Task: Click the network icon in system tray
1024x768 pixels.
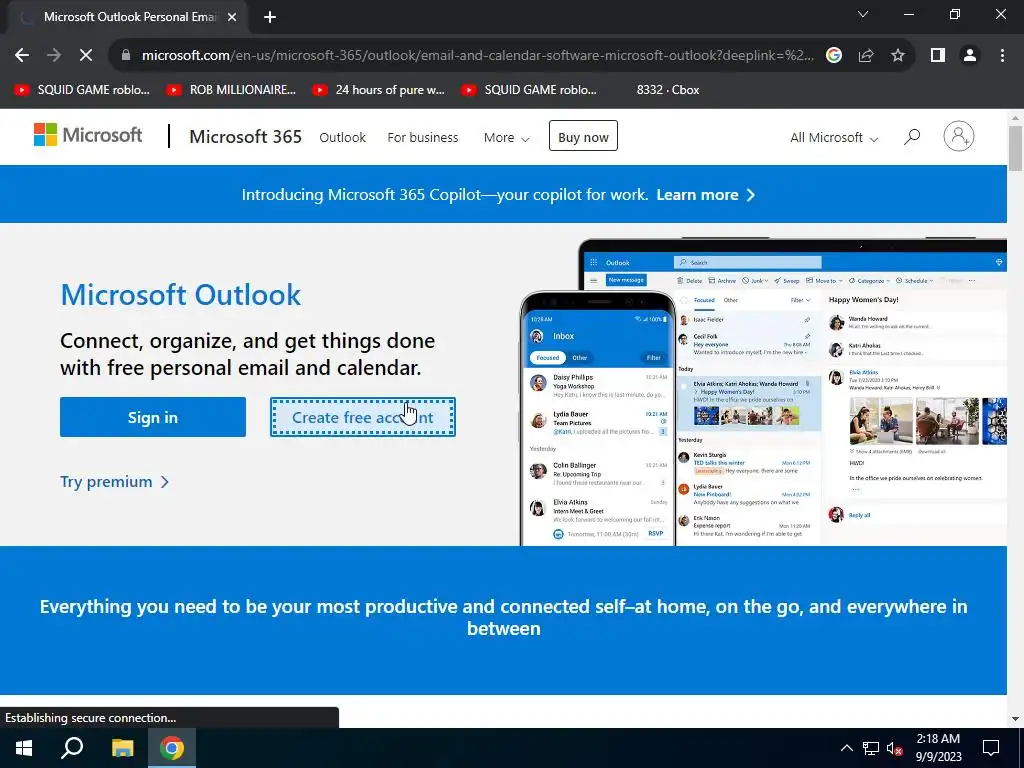Action: (x=871, y=748)
